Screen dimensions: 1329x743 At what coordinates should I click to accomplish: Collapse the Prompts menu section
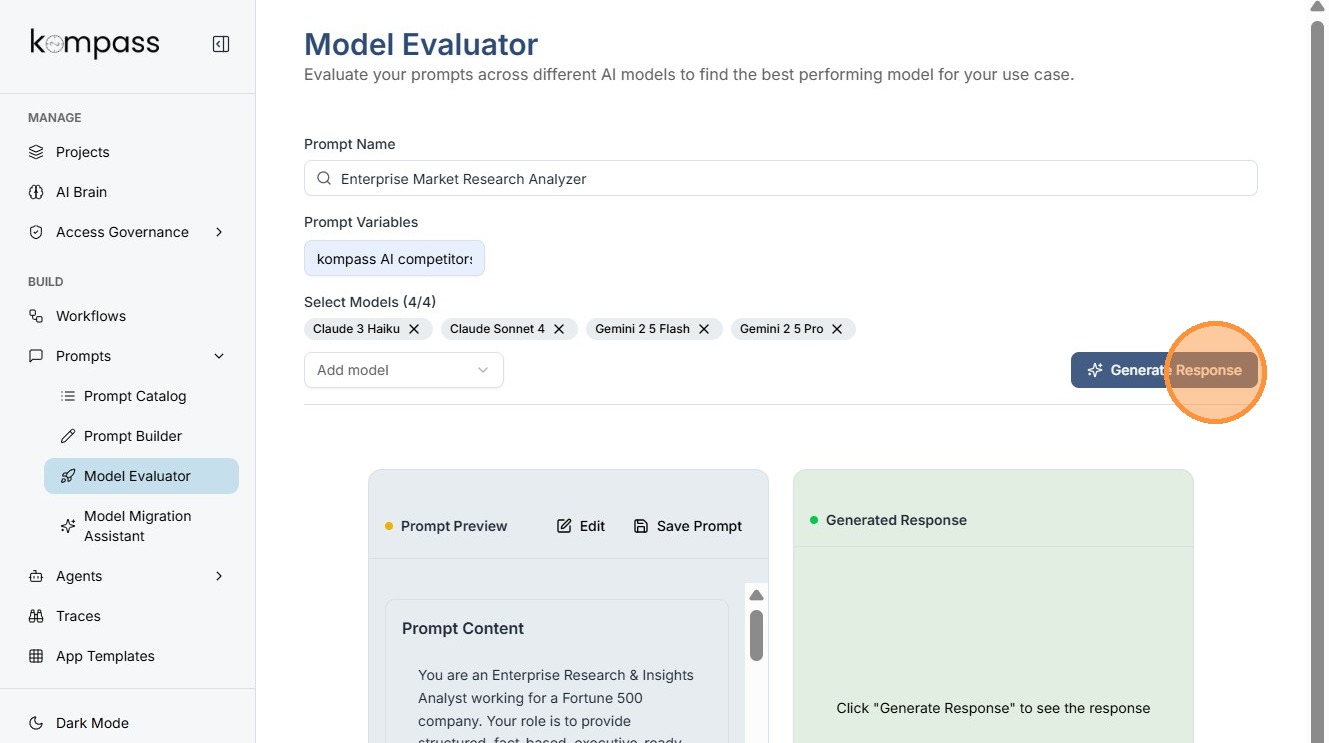tap(219, 356)
